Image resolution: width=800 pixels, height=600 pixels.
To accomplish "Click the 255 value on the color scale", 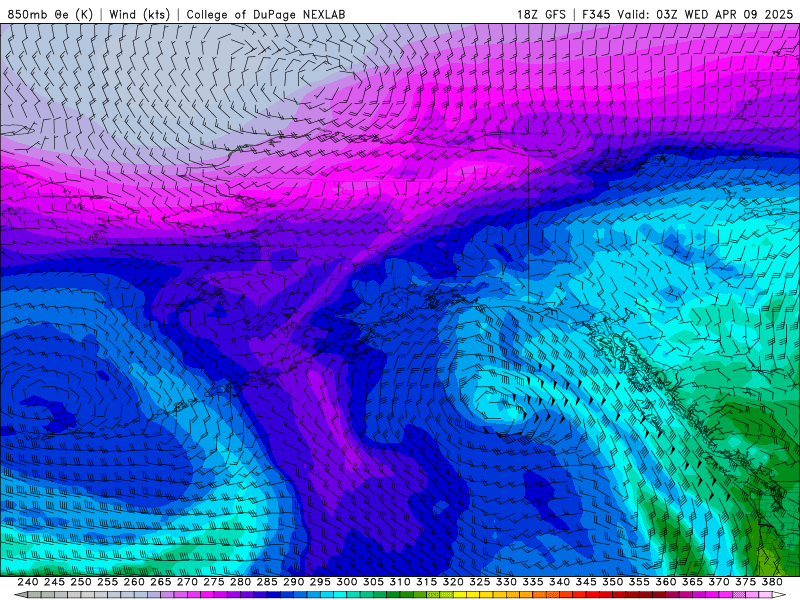I will pos(108,582).
